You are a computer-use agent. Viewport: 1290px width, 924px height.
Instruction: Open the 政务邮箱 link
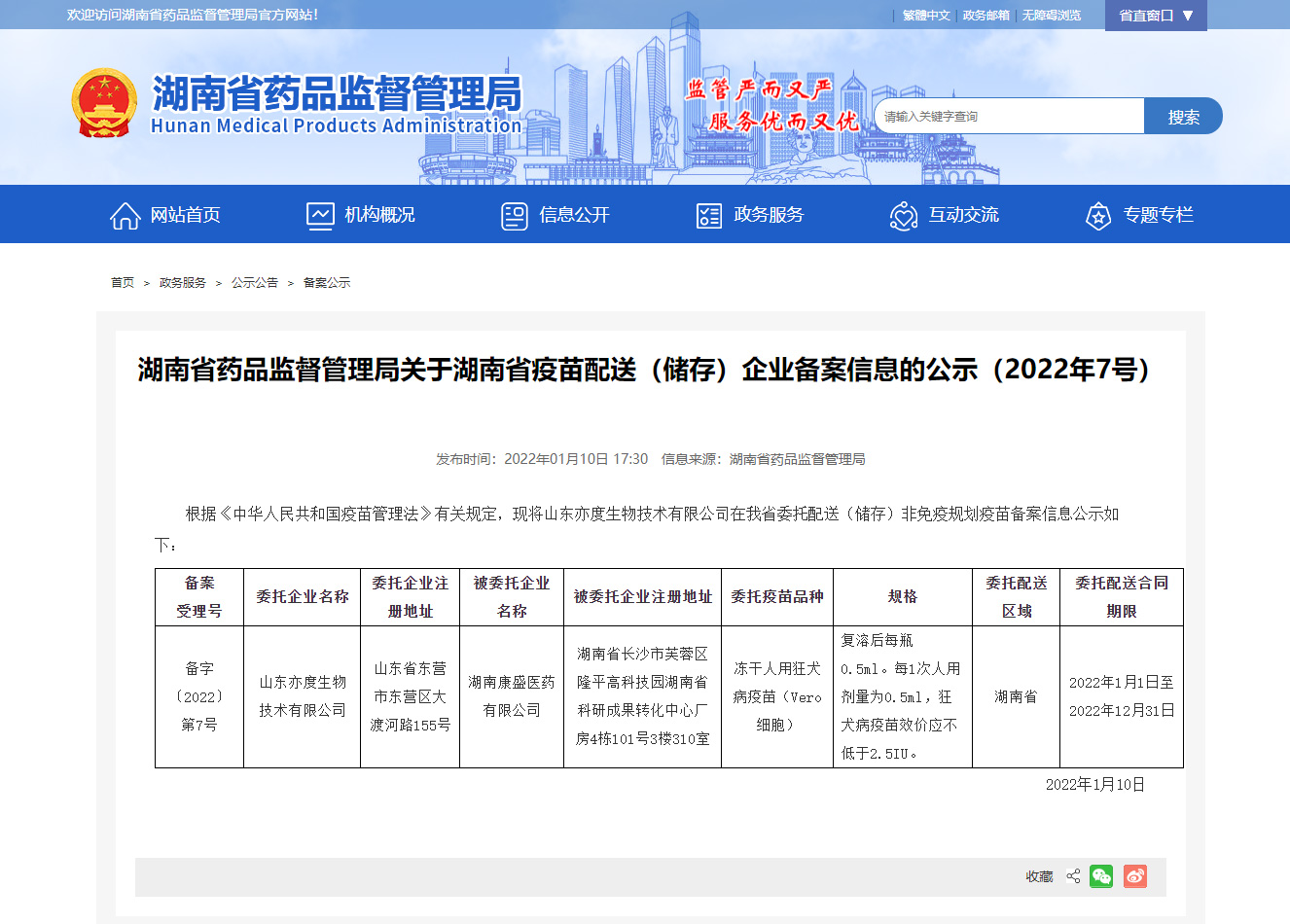click(x=985, y=16)
